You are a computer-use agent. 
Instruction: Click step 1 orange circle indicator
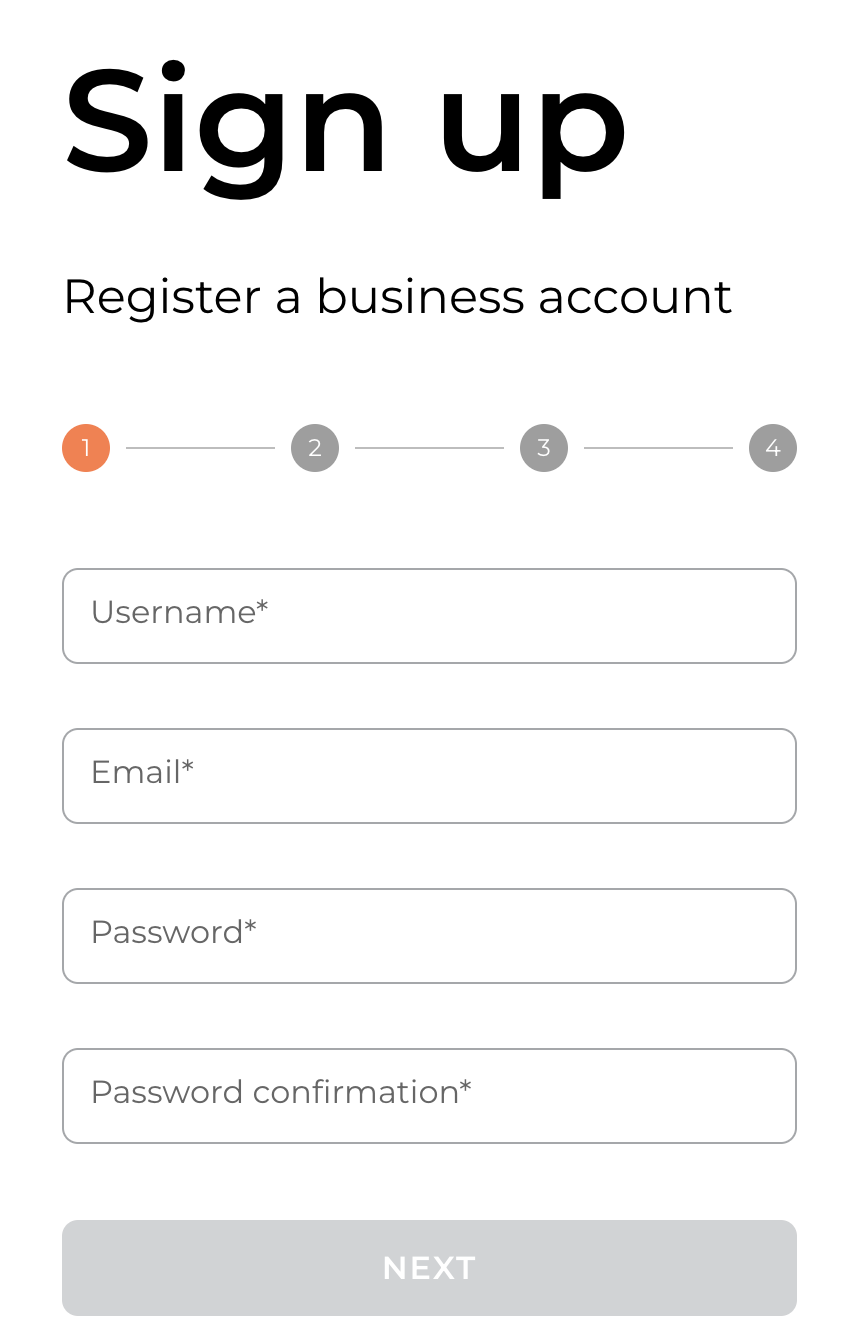[x=86, y=448]
